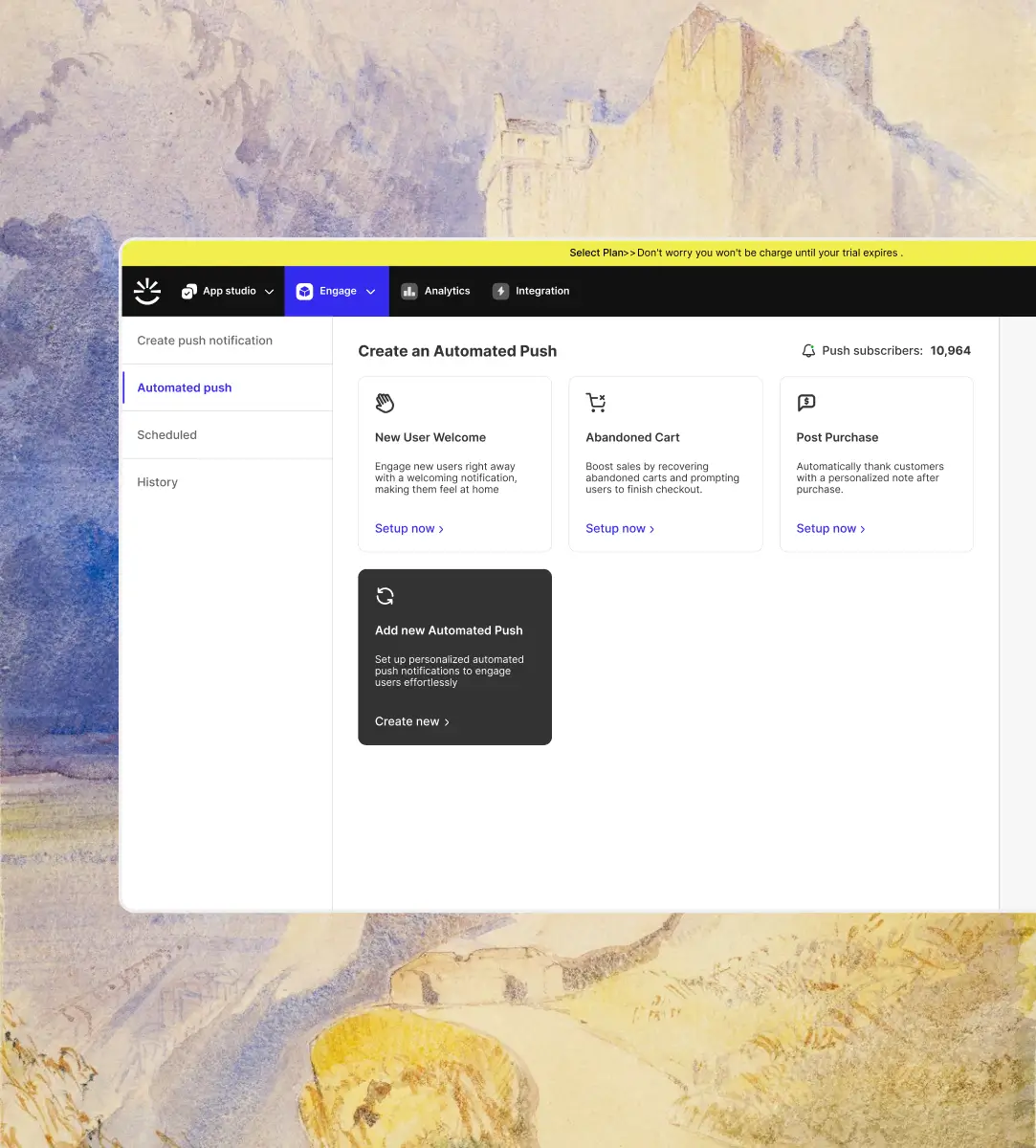Click the New User Welcome waving hand icon

click(x=385, y=403)
